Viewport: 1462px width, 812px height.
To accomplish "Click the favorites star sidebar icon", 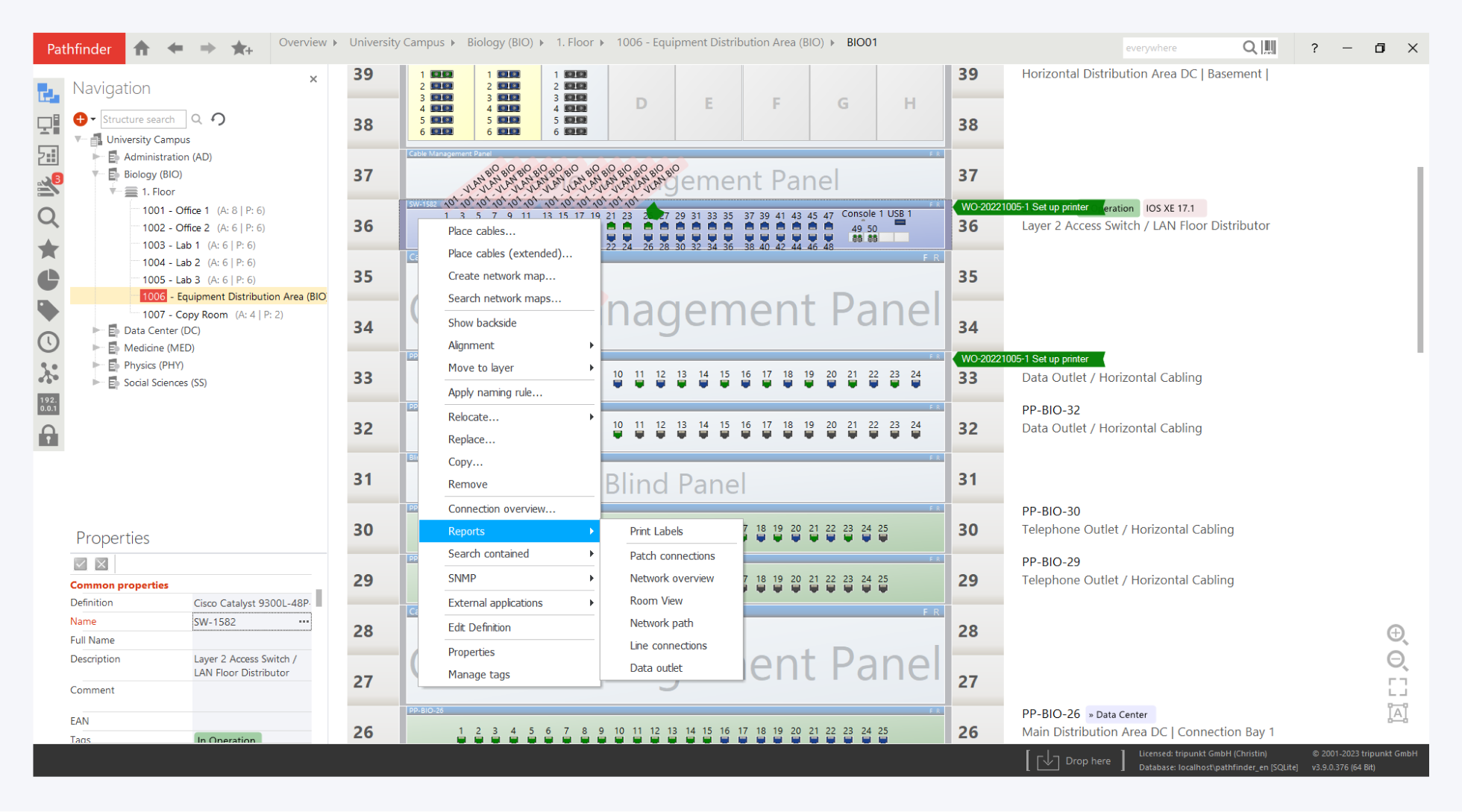I will coord(48,249).
